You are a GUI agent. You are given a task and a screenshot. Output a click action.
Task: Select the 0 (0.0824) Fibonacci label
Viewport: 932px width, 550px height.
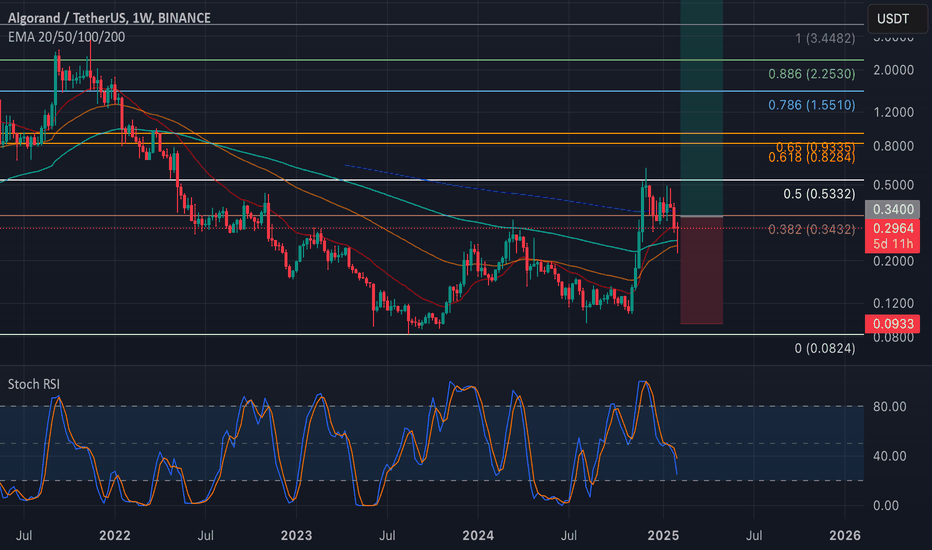pos(825,348)
